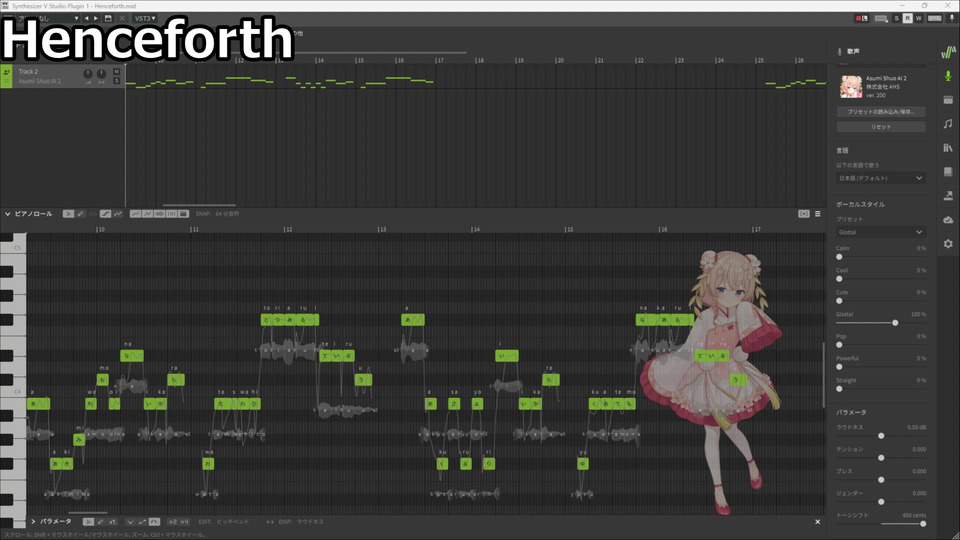
Task: Toggle the x4 zoom button in parameter toolbar
Action: point(184,522)
